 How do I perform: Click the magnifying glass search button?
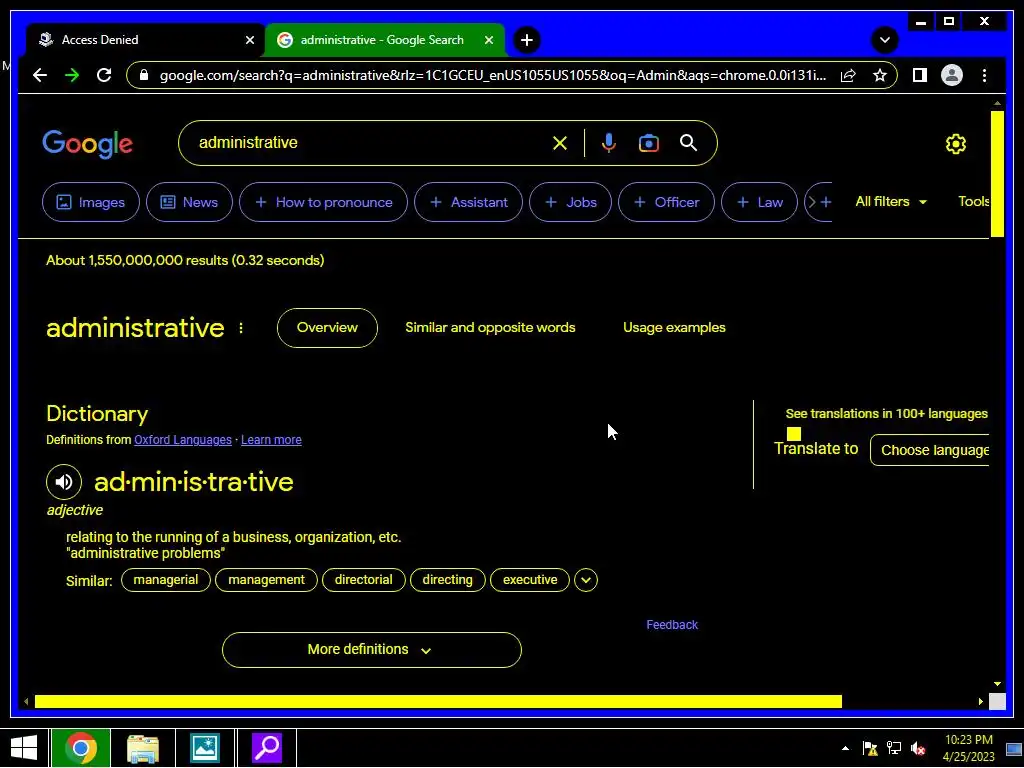click(688, 143)
